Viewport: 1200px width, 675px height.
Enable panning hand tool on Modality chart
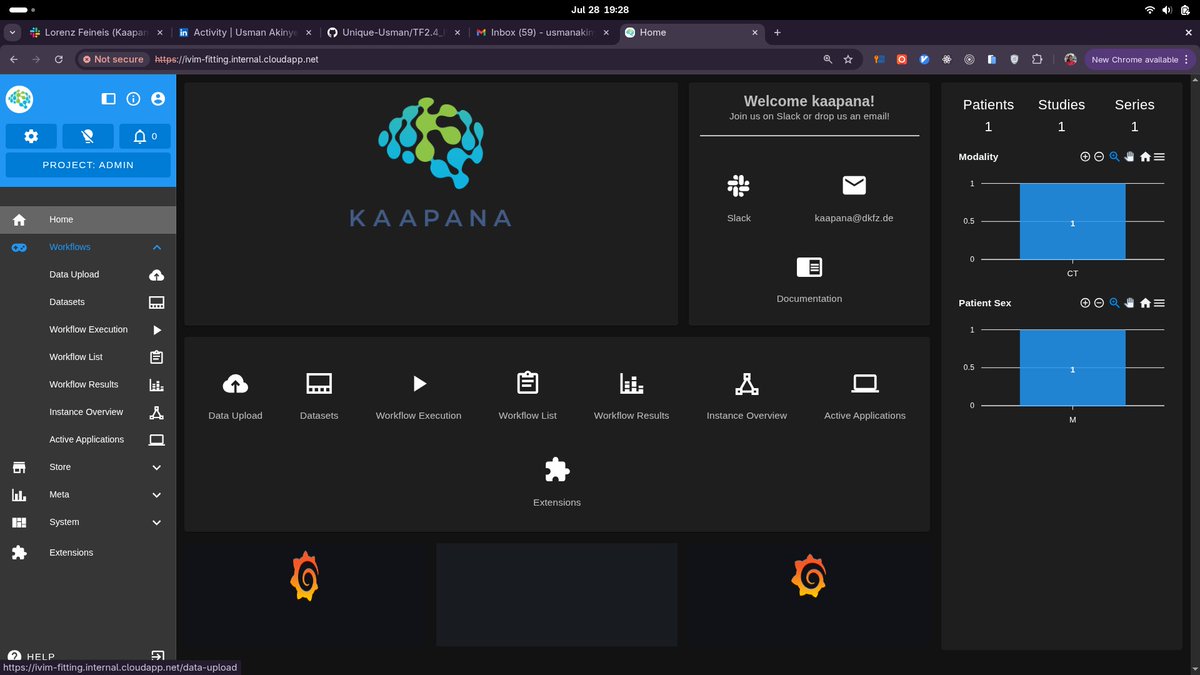1130,157
